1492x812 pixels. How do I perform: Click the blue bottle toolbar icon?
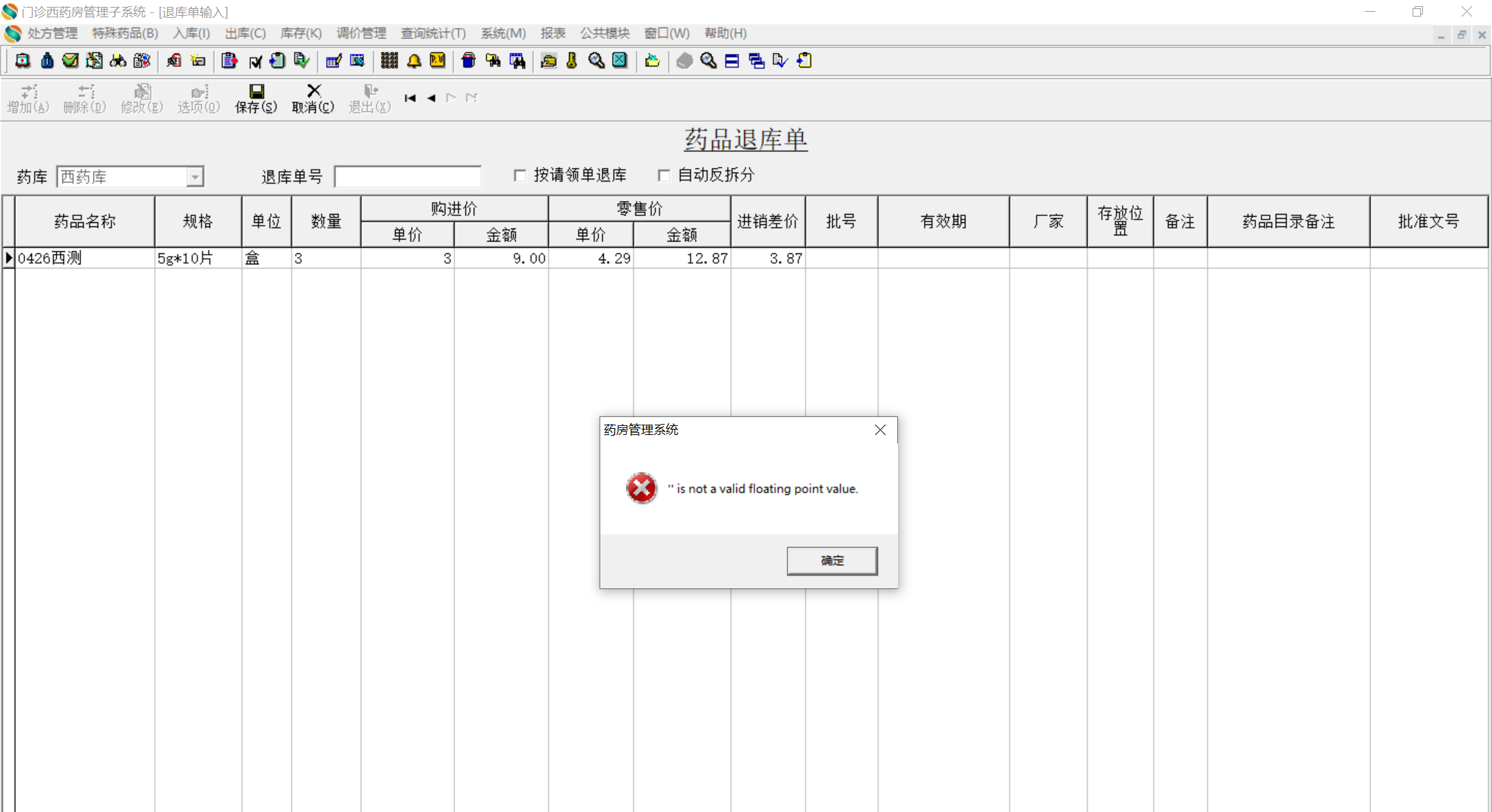tap(47, 61)
